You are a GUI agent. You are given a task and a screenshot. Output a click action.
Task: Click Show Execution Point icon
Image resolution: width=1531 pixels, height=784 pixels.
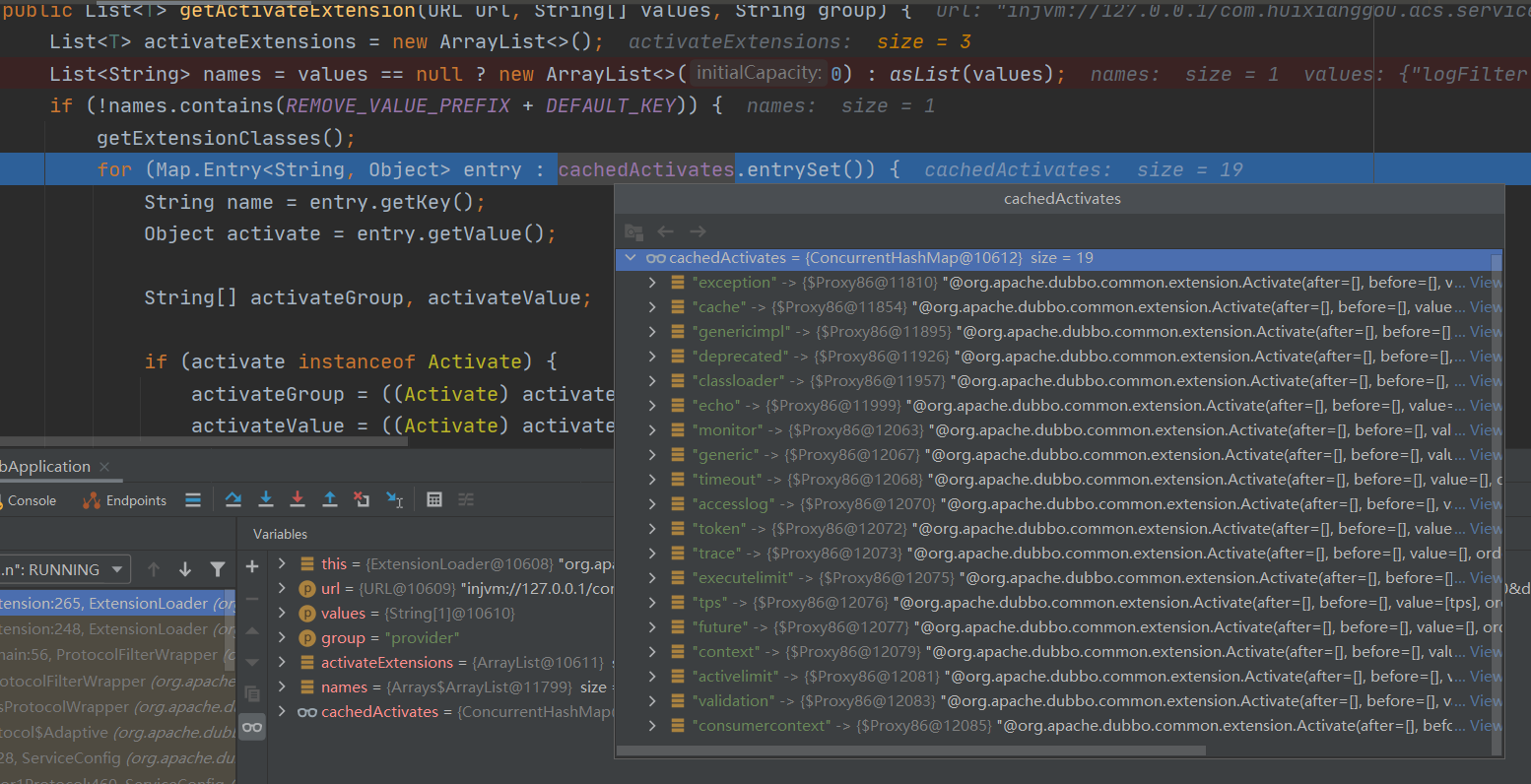pos(193,500)
